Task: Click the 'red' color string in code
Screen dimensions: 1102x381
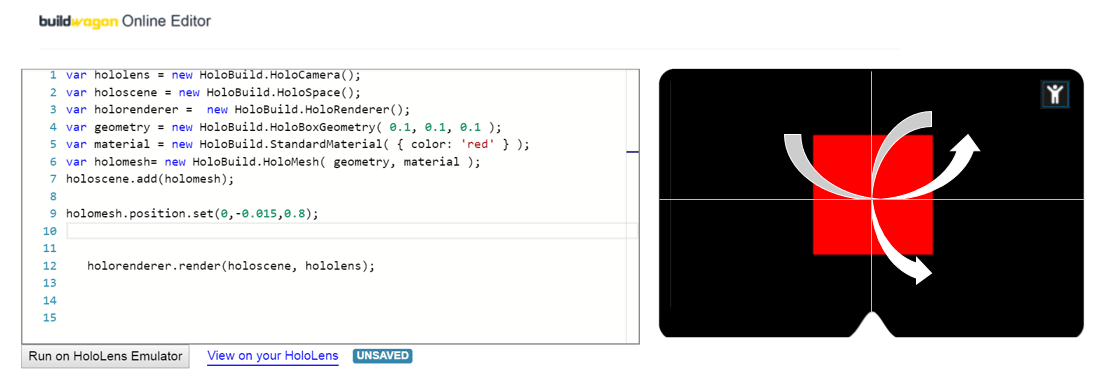Action: pyautogui.click(x=478, y=144)
